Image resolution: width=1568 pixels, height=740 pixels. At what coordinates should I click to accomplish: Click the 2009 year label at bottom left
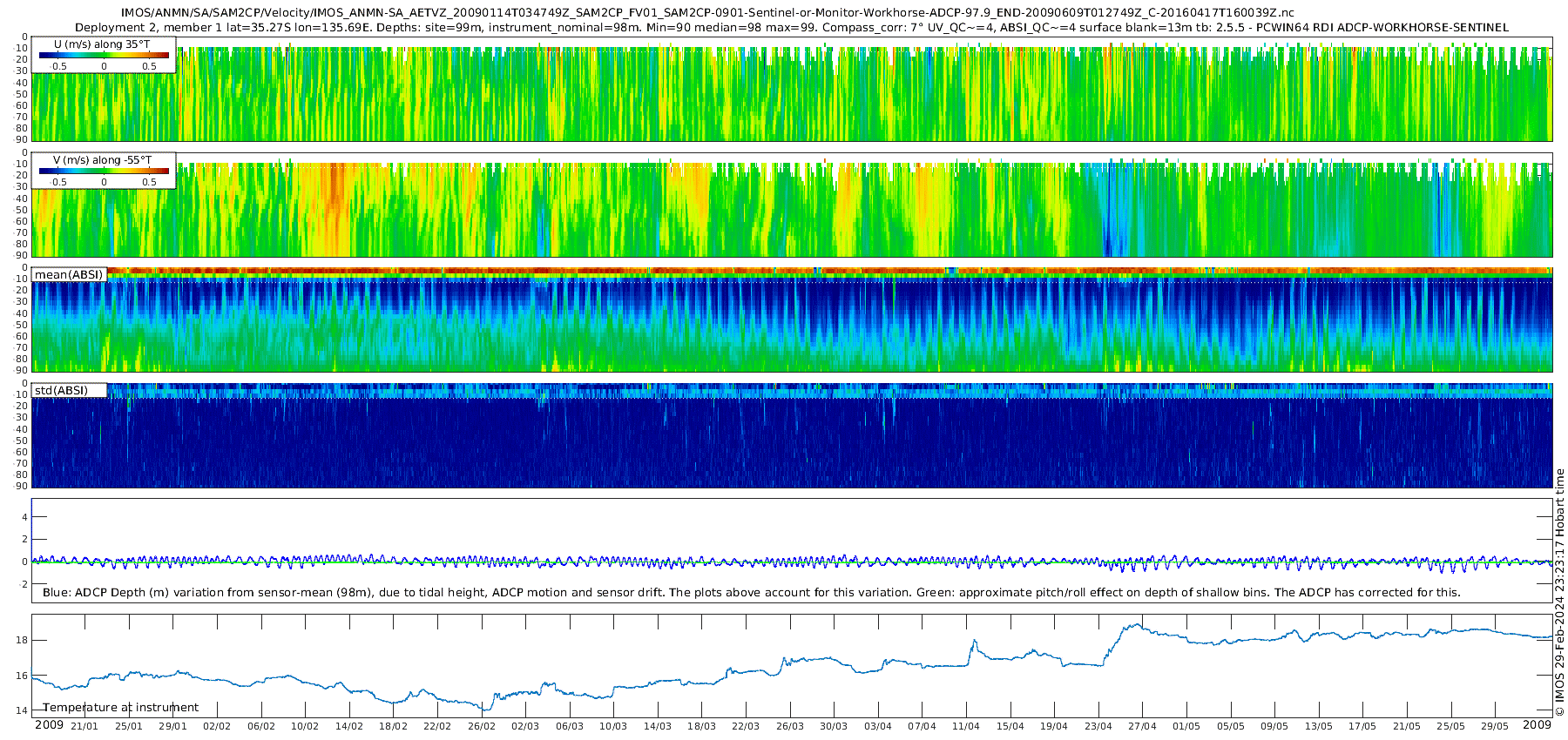coord(49,725)
